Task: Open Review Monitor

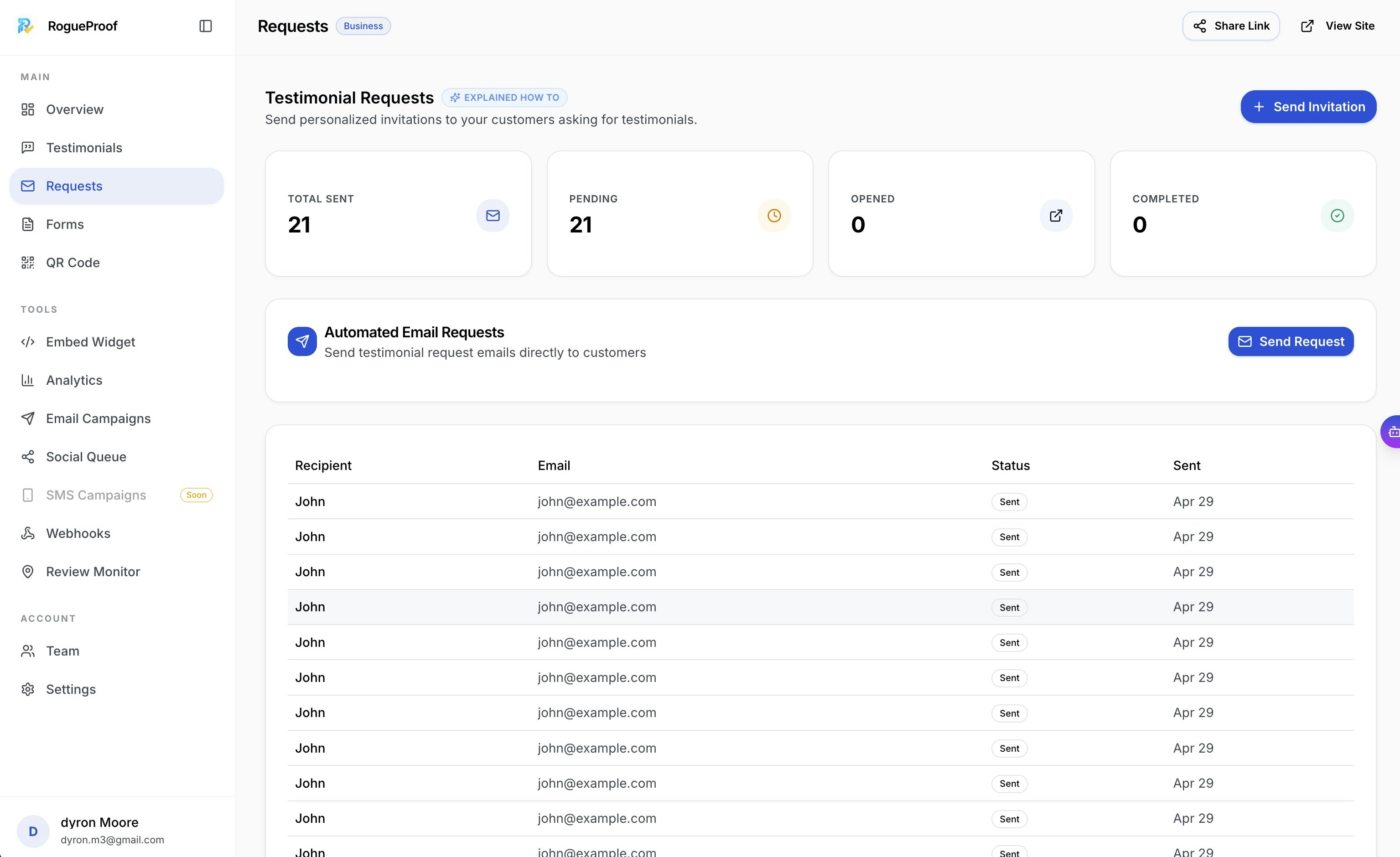Action: [x=116, y=572]
